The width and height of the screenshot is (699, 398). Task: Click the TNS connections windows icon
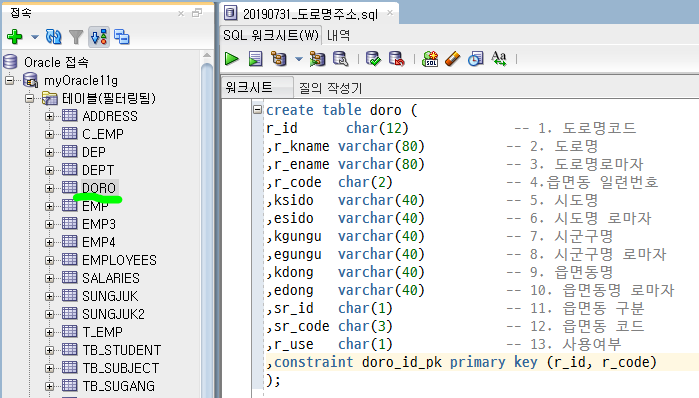pyautogui.click(x=122, y=37)
